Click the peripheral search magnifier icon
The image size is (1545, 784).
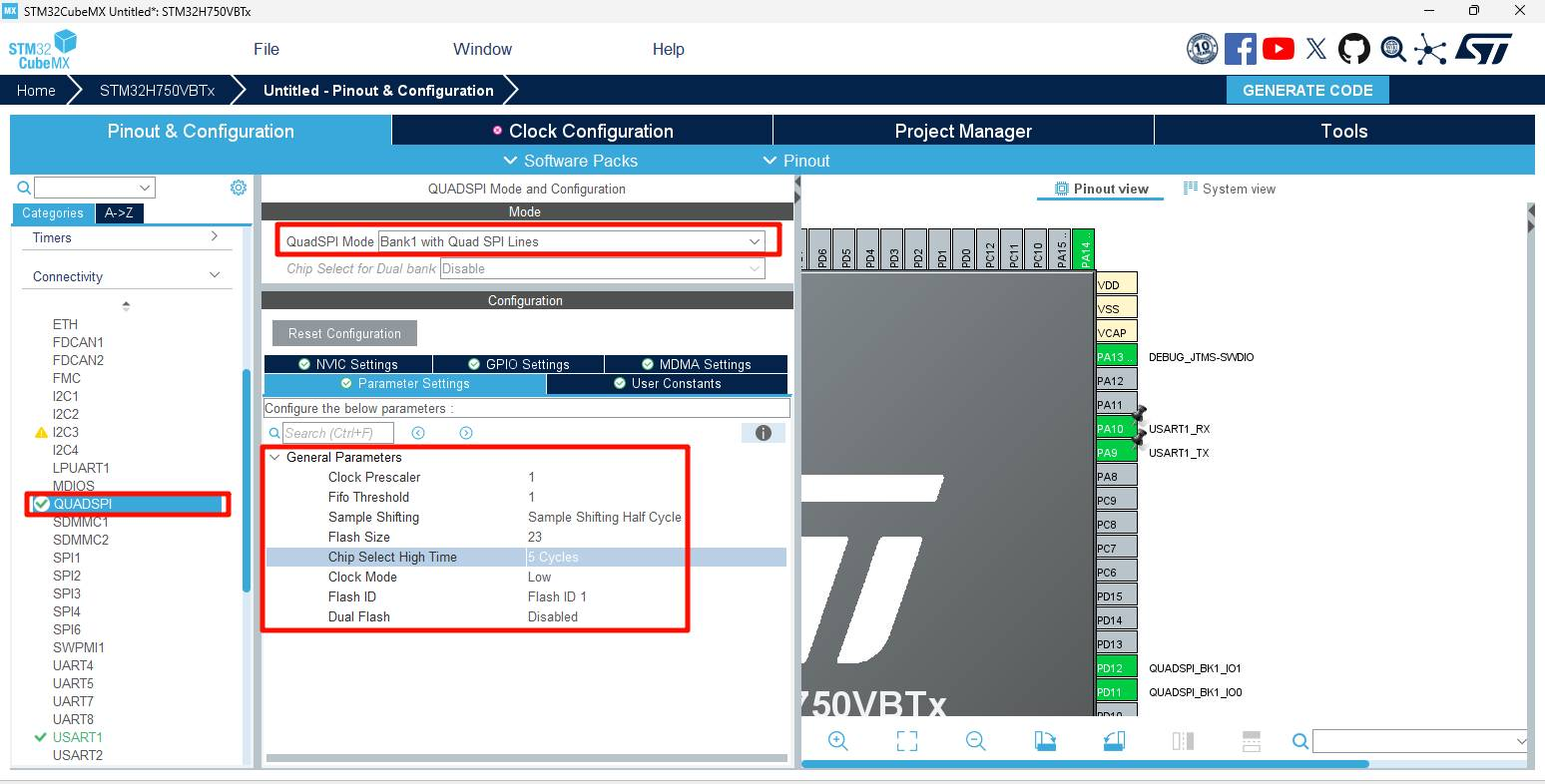24,188
